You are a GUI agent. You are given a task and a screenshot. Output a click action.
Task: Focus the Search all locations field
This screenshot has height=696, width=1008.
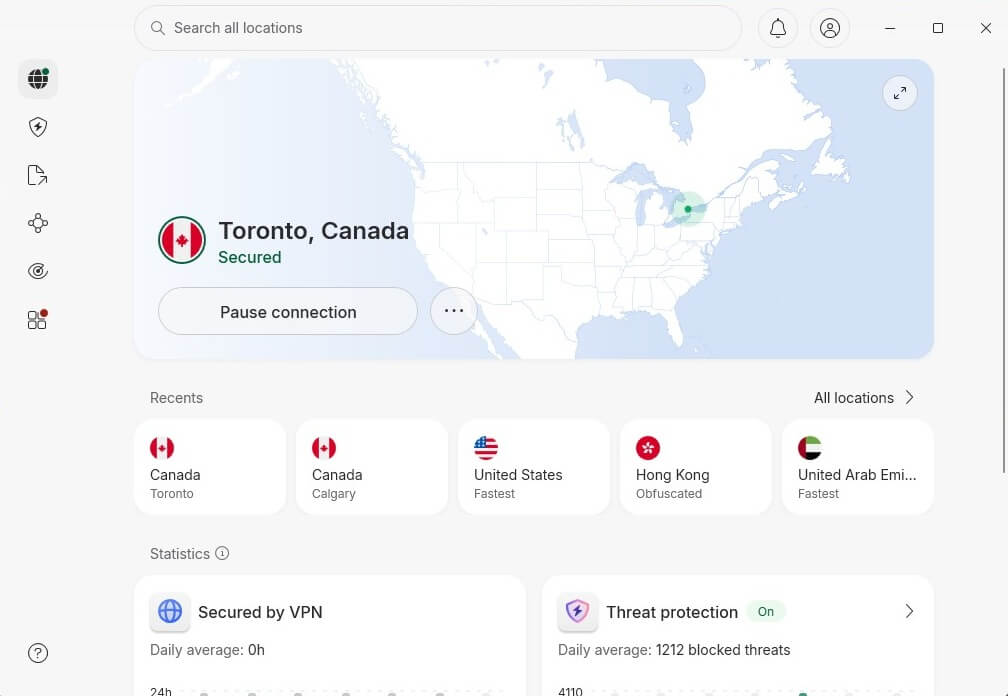click(438, 28)
